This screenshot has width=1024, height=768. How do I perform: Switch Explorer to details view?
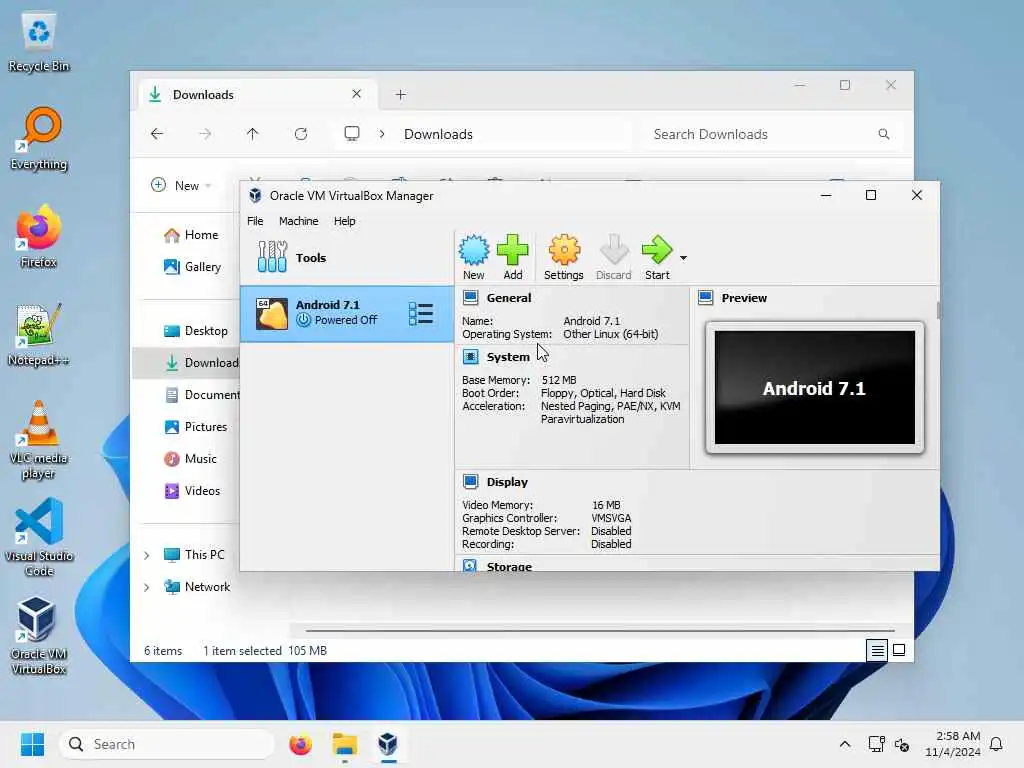click(x=877, y=650)
